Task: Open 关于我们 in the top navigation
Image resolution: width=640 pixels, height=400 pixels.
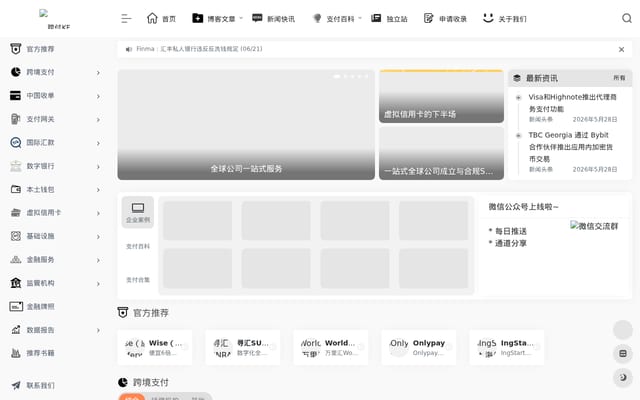Action: tap(504, 18)
